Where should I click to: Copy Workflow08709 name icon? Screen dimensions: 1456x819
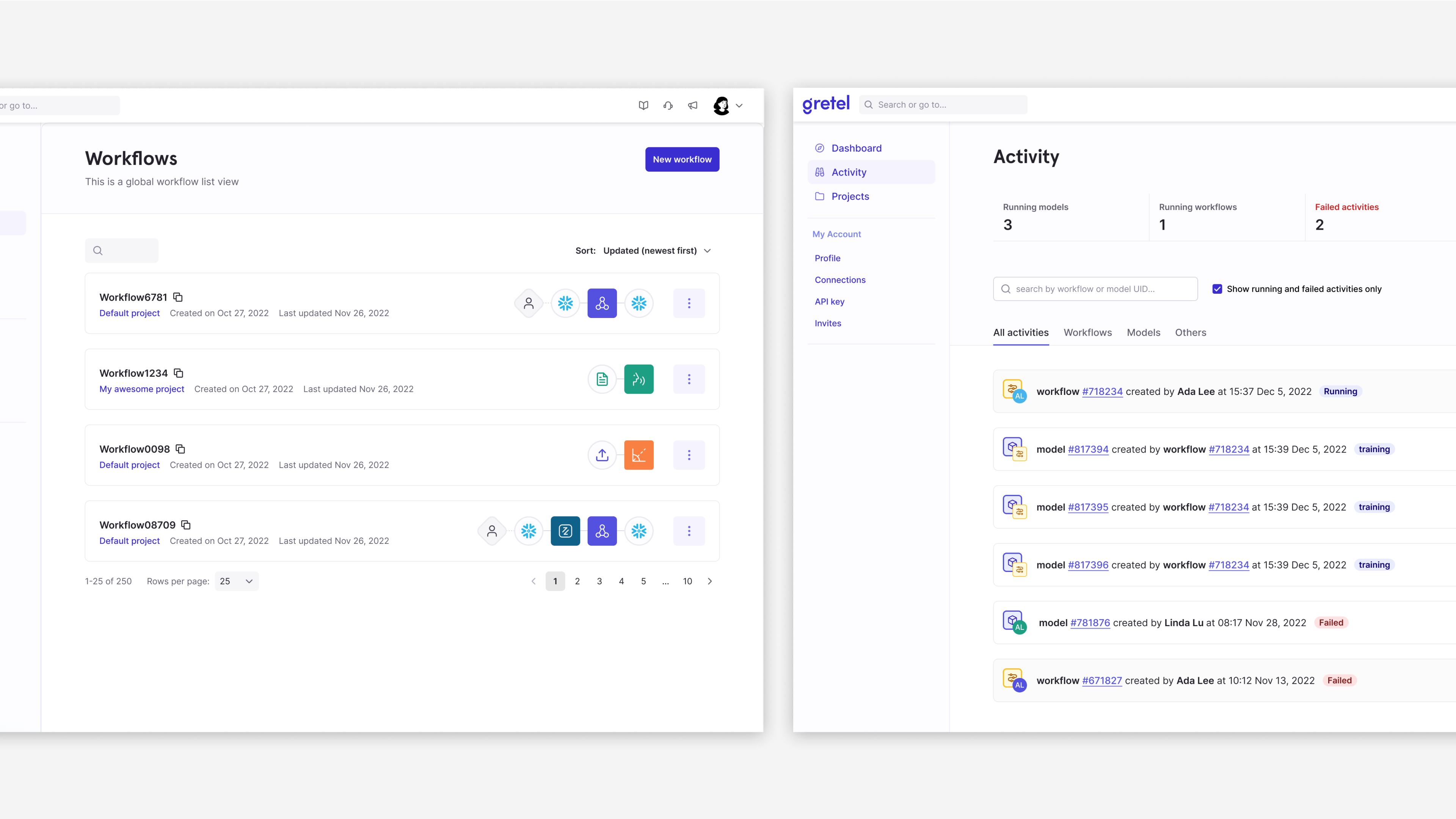tap(186, 525)
